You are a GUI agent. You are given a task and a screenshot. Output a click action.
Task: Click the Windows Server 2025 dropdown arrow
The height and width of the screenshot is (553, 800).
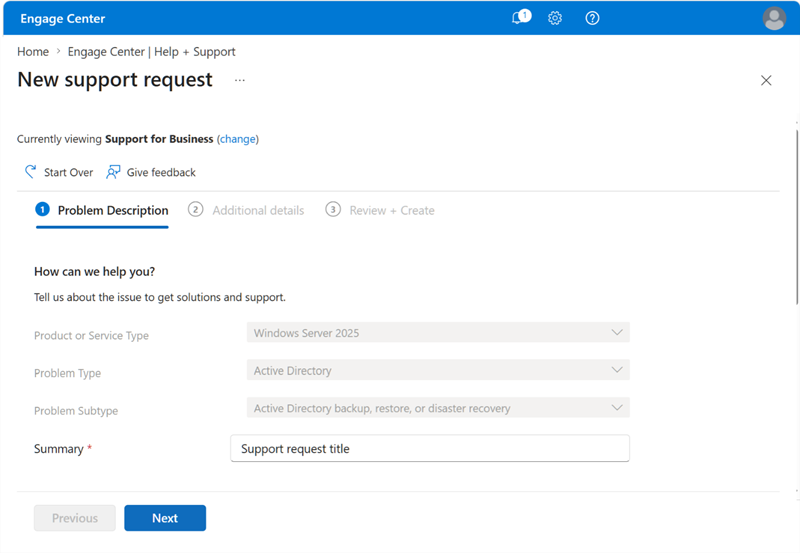[x=617, y=333]
